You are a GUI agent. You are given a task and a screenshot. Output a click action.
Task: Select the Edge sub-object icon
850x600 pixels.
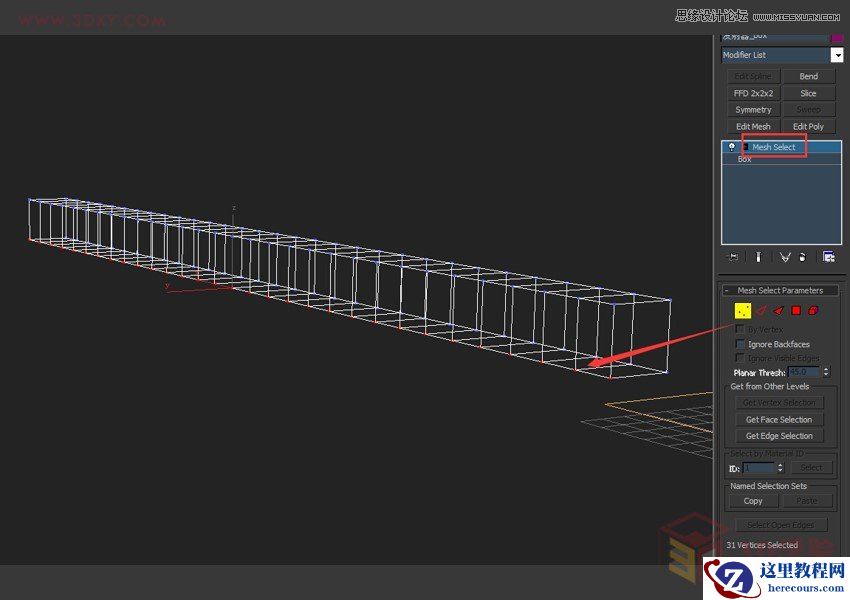click(x=761, y=310)
